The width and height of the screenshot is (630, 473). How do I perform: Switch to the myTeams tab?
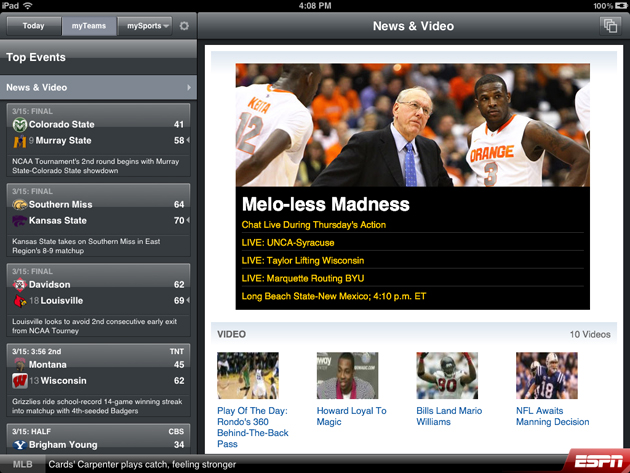pyautogui.click(x=89, y=26)
